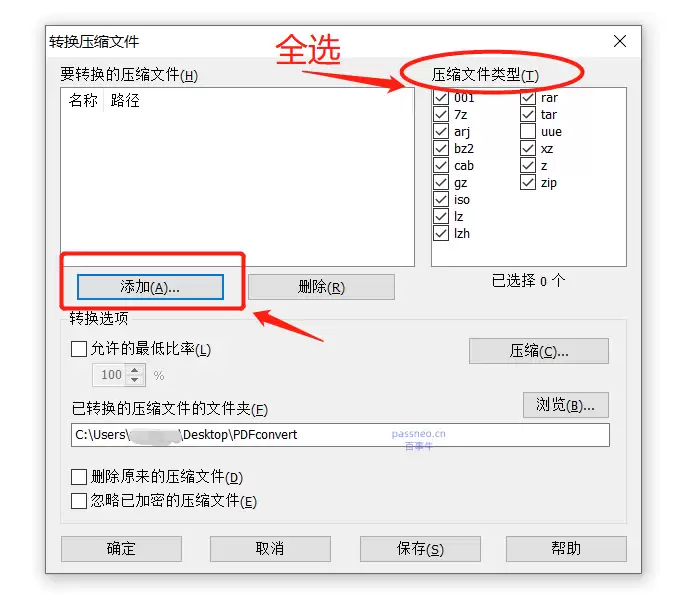Uncheck the rar archive type
The height and width of the screenshot is (604, 686).
528,97
